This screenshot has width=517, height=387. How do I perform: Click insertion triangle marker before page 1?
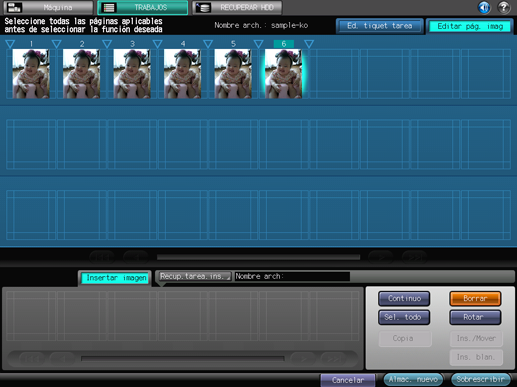pyautogui.click(x=10, y=44)
